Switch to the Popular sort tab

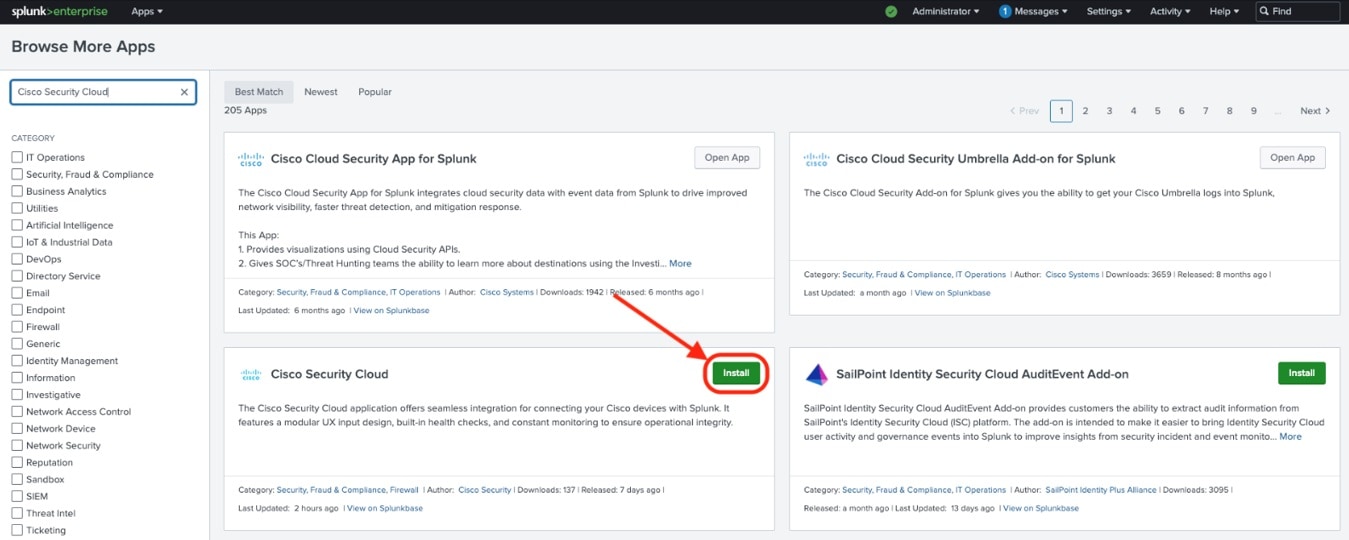(375, 92)
